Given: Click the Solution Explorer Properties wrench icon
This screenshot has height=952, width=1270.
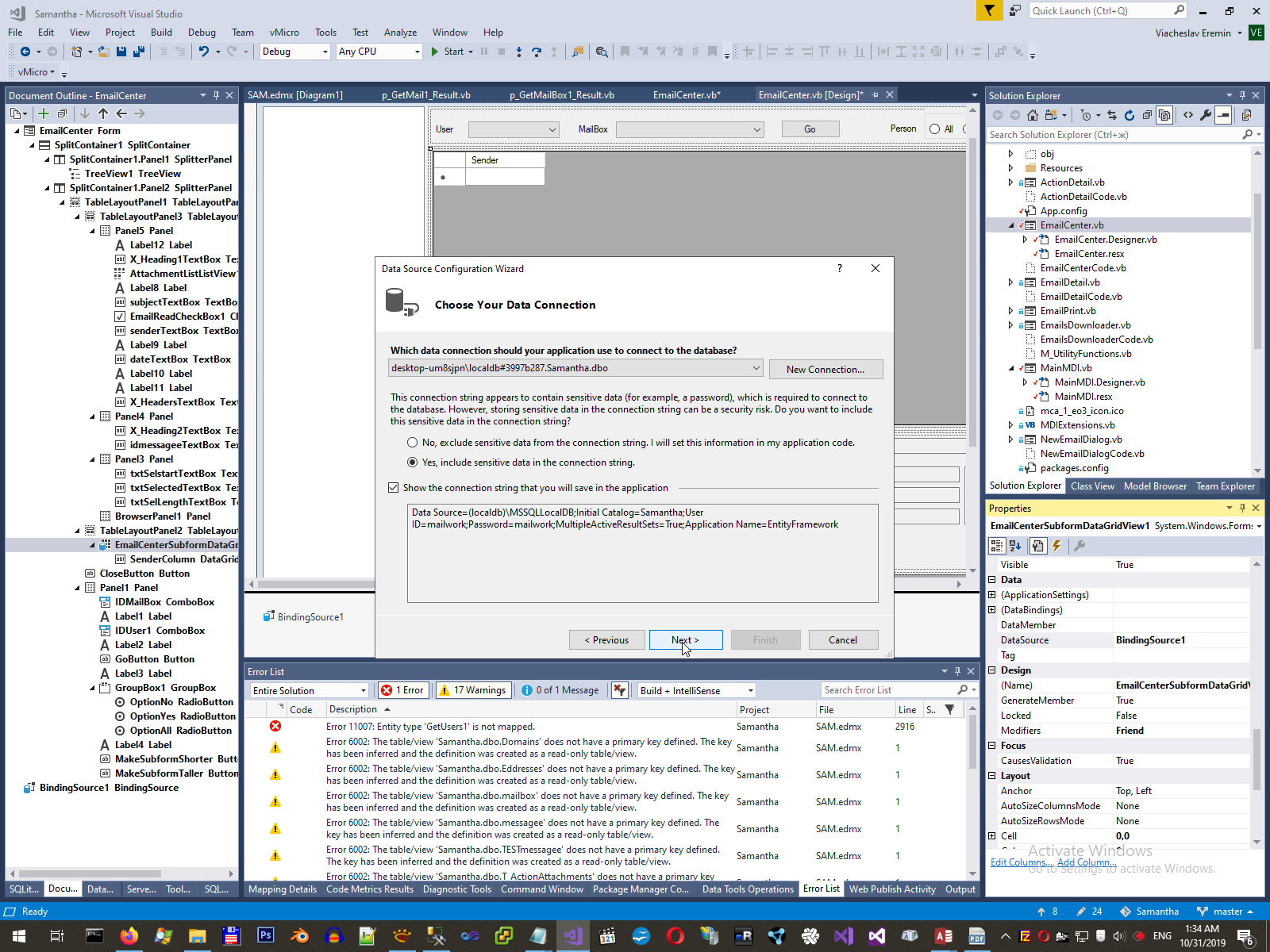Looking at the screenshot, I should [x=1206, y=115].
